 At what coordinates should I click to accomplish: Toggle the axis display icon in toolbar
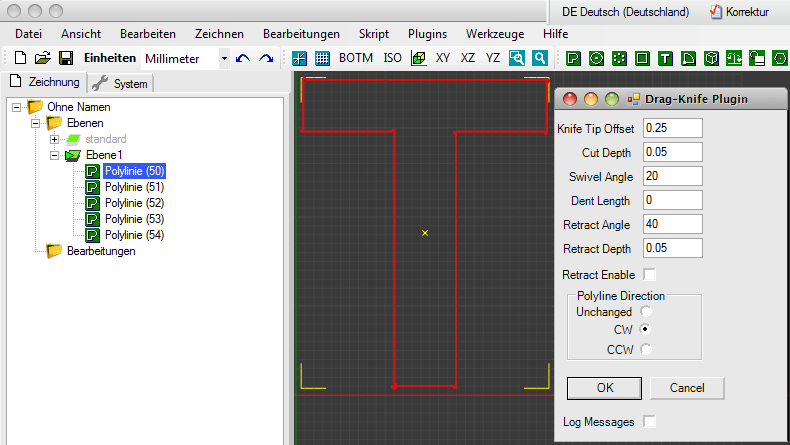299,58
